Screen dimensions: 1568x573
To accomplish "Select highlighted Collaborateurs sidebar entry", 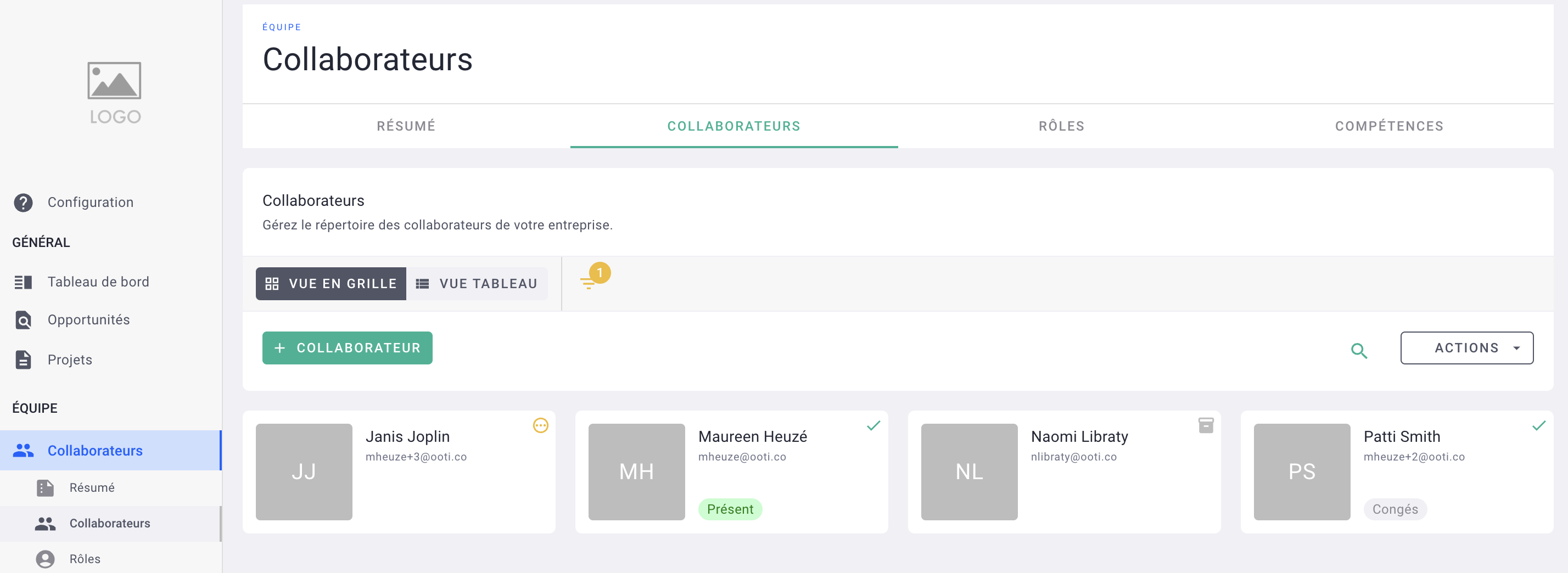I will click(111, 451).
